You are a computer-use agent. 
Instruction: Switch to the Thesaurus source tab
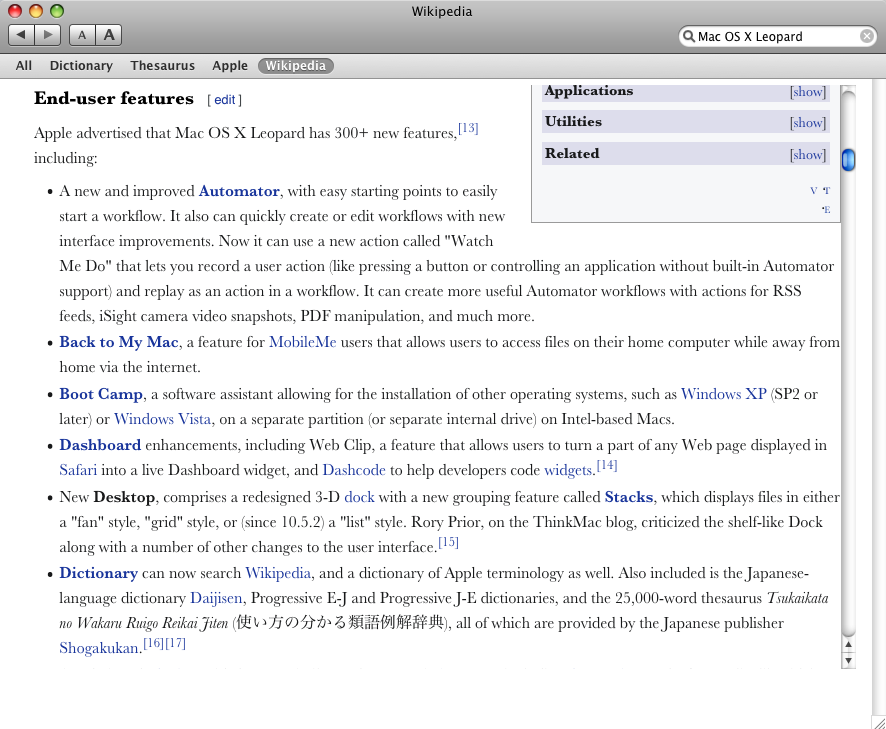pyautogui.click(x=163, y=66)
